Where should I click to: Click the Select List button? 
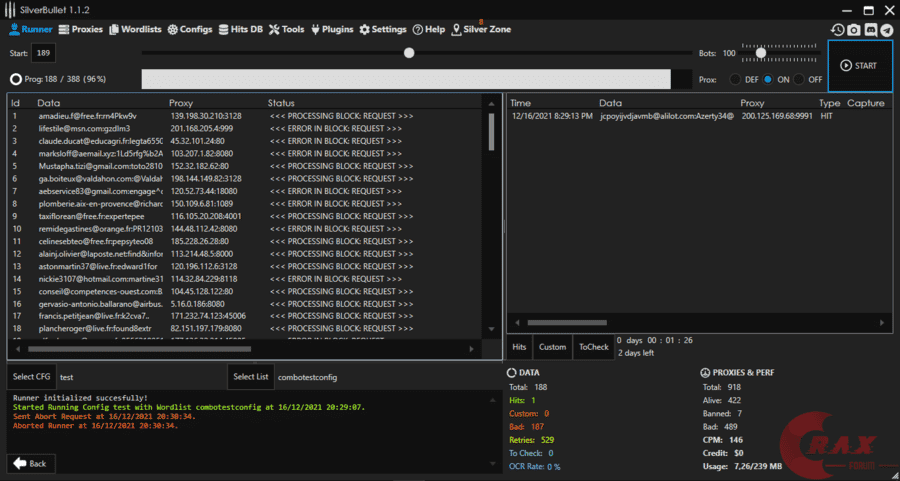click(x=250, y=377)
